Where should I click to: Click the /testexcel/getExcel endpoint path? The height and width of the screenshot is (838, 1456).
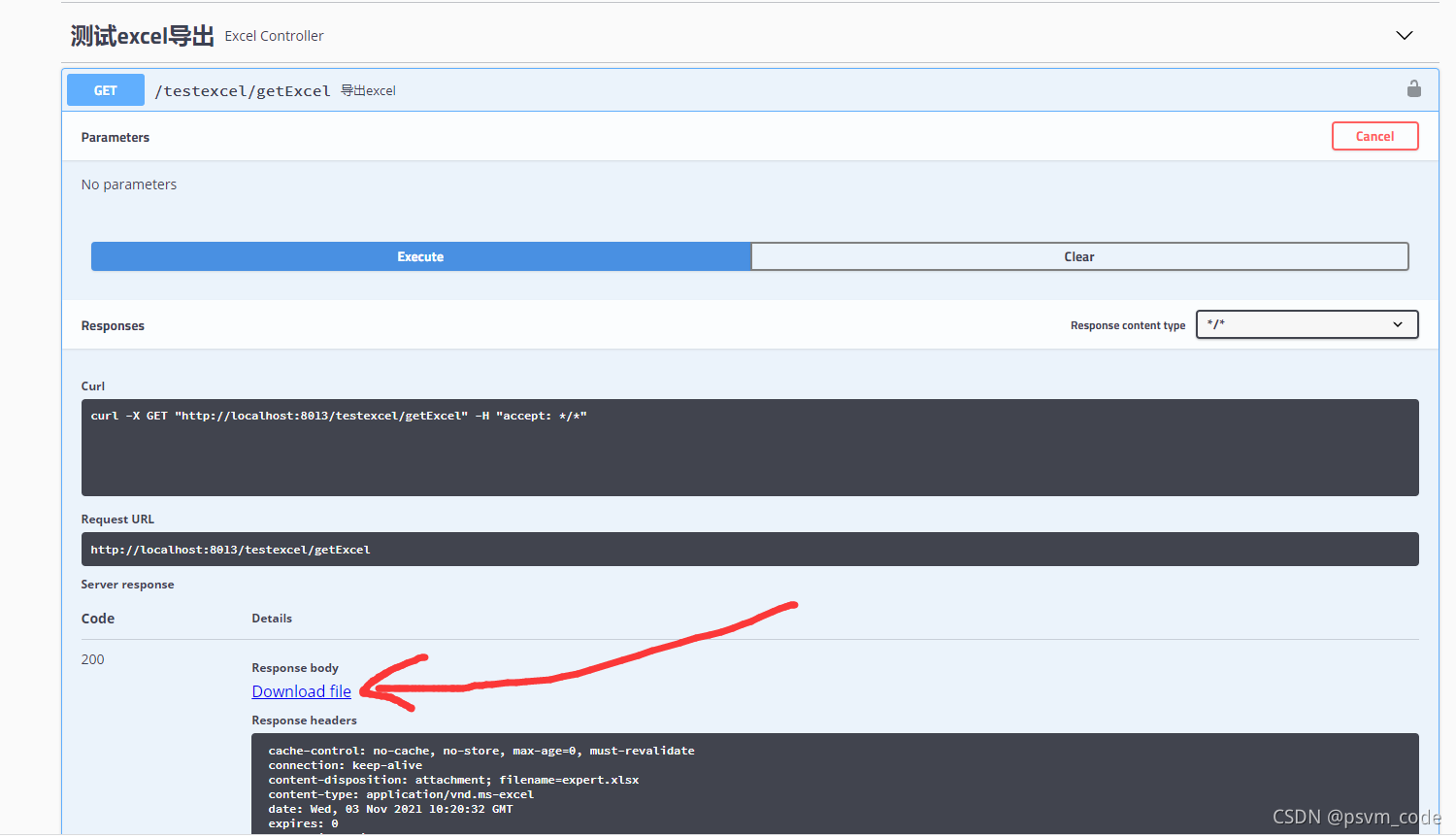pyautogui.click(x=242, y=90)
